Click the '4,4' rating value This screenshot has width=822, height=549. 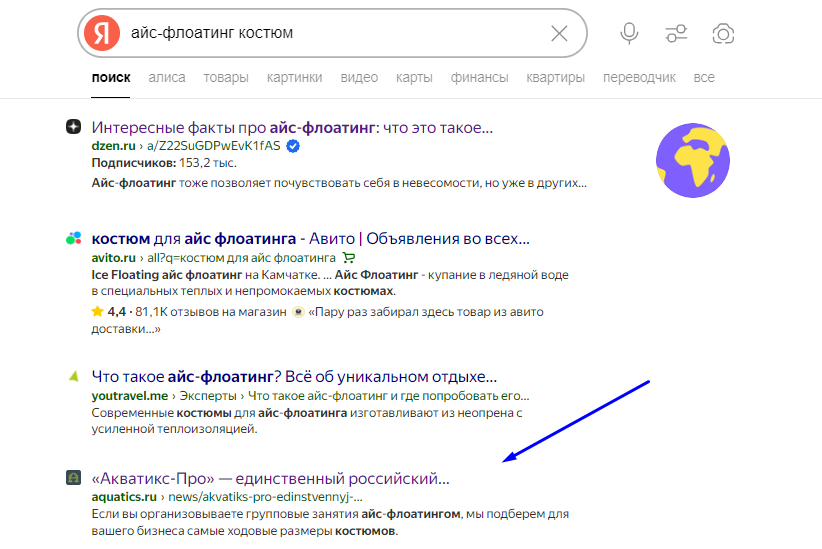[116, 312]
